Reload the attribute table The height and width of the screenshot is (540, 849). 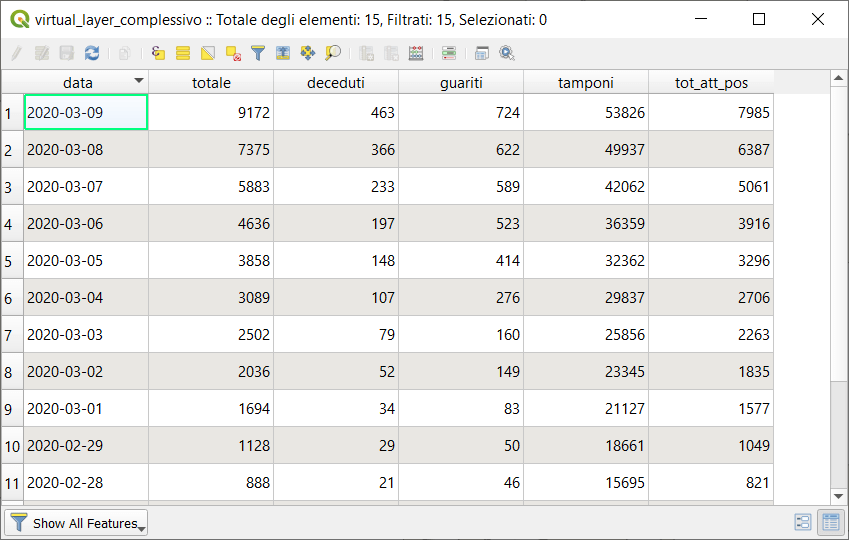pos(92,53)
